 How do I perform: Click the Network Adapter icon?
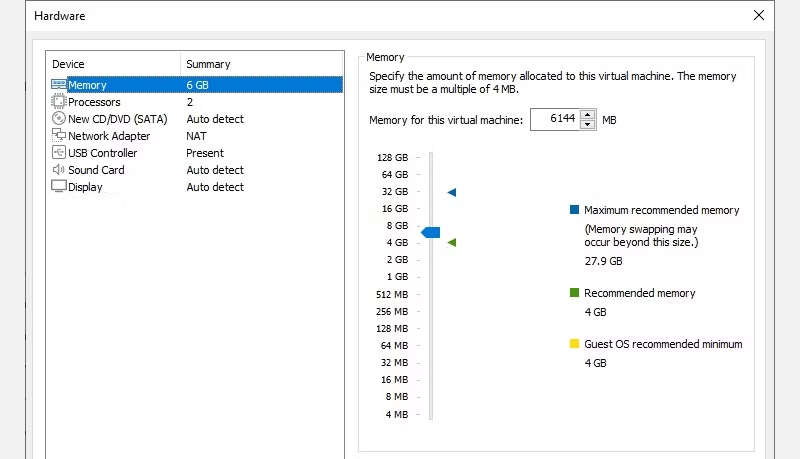58,136
